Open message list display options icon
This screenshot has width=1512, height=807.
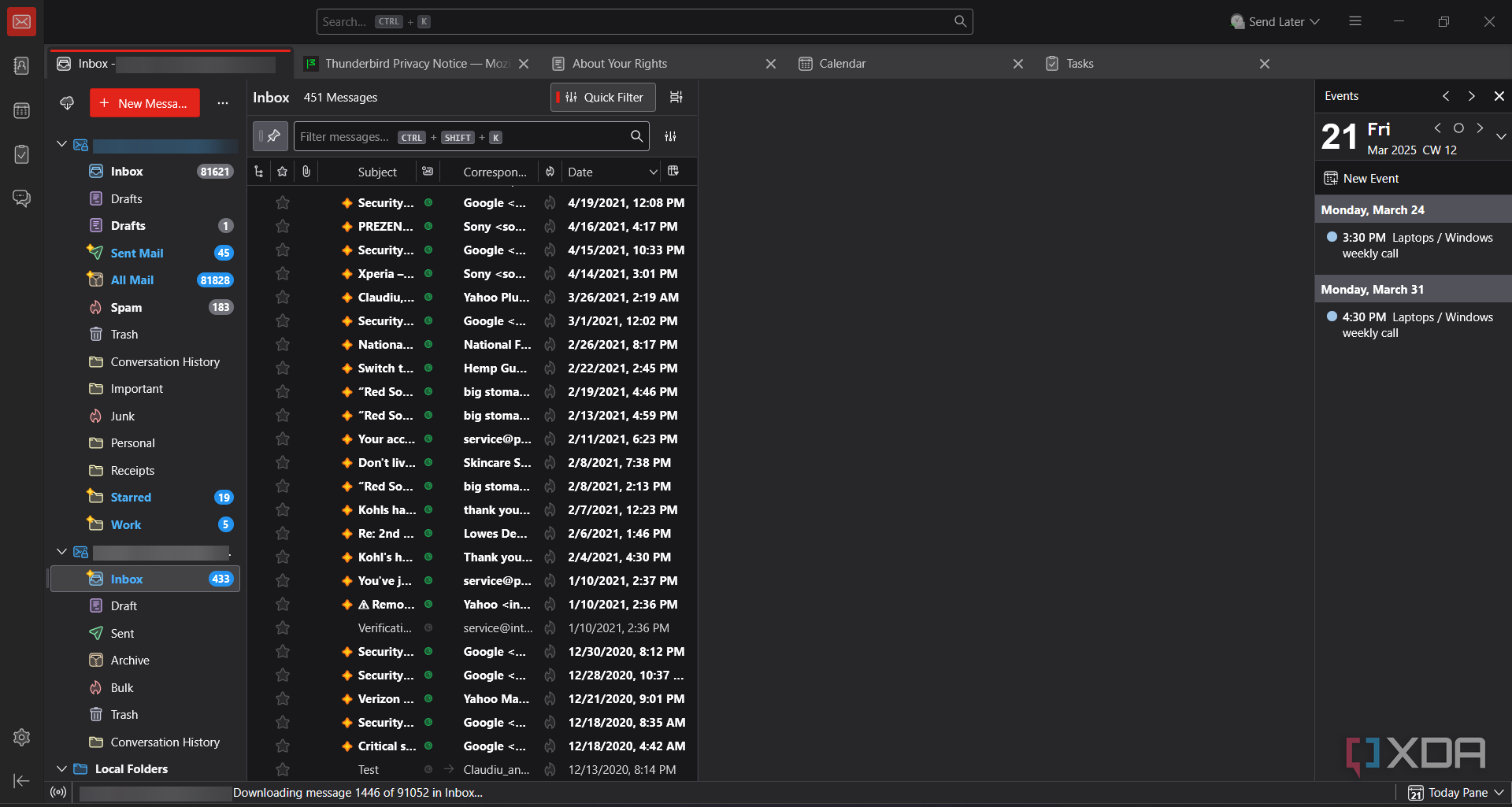[x=676, y=97]
